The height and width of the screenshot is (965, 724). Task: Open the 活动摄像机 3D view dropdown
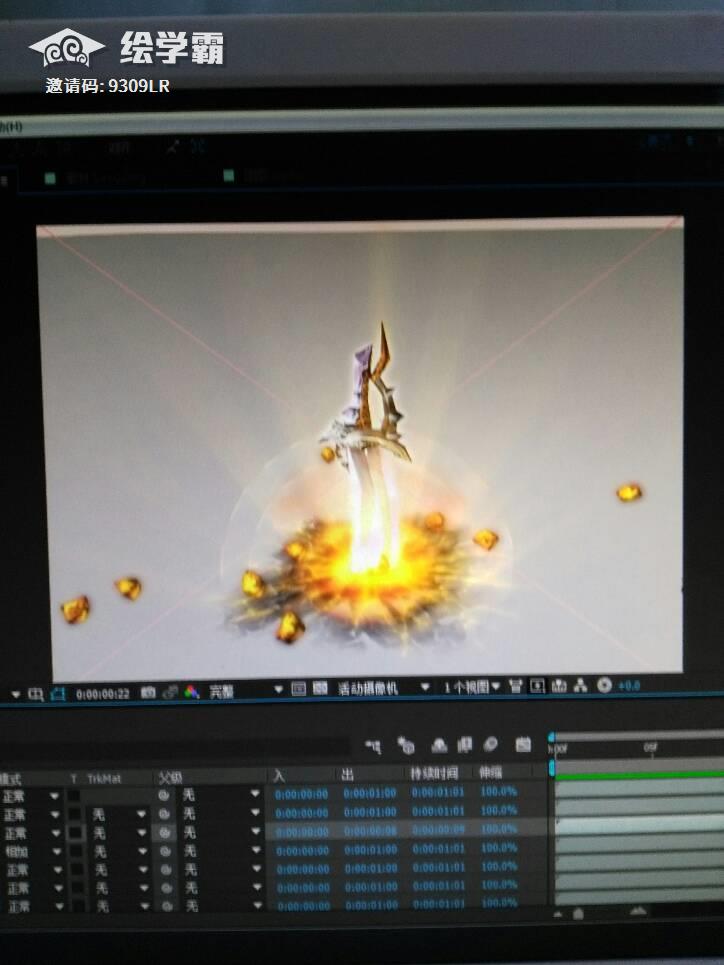(383, 688)
